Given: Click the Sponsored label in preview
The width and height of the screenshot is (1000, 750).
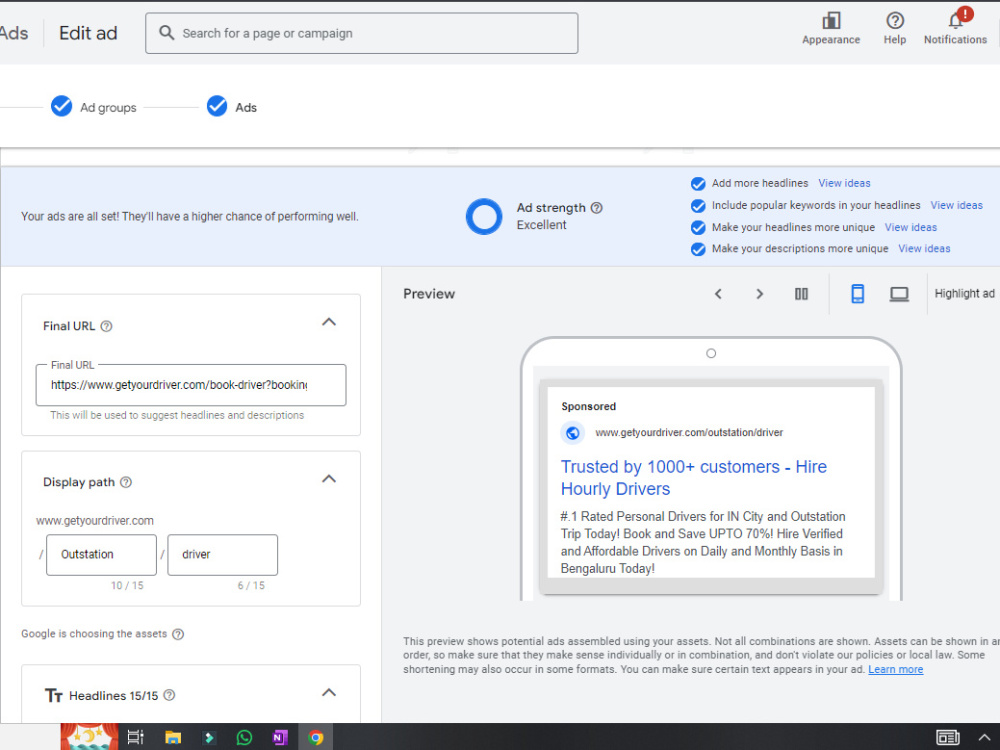Looking at the screenshot, I should (x=589, y=406).
